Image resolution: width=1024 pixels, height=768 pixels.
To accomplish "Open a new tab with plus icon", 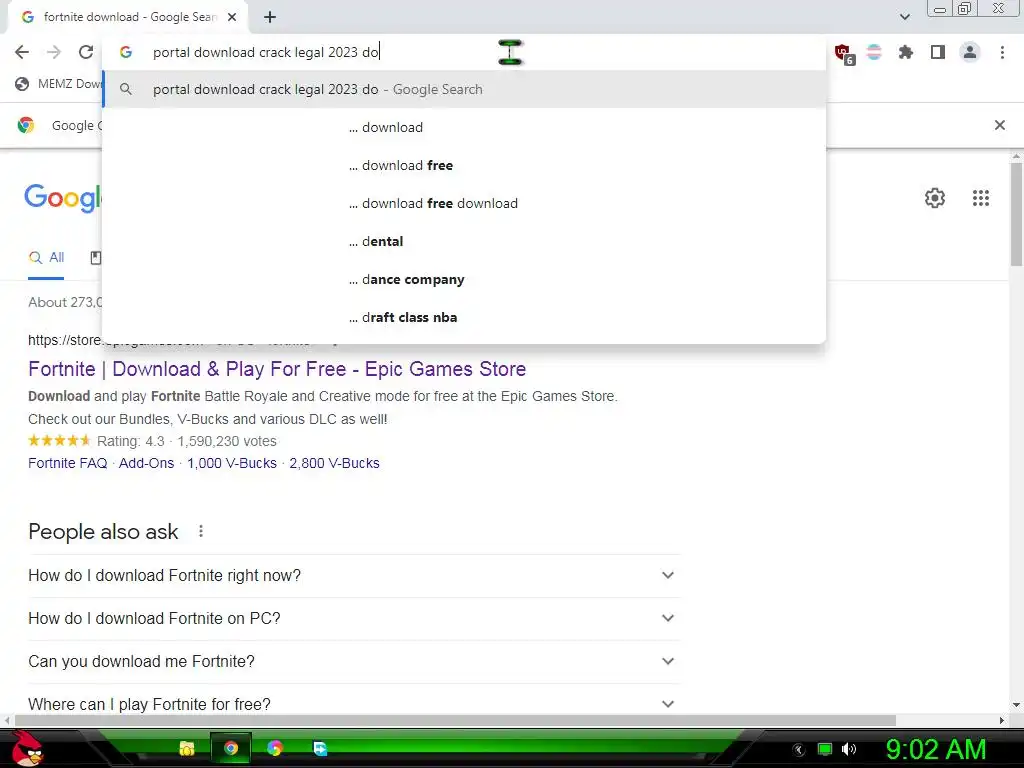I will 270,17.
